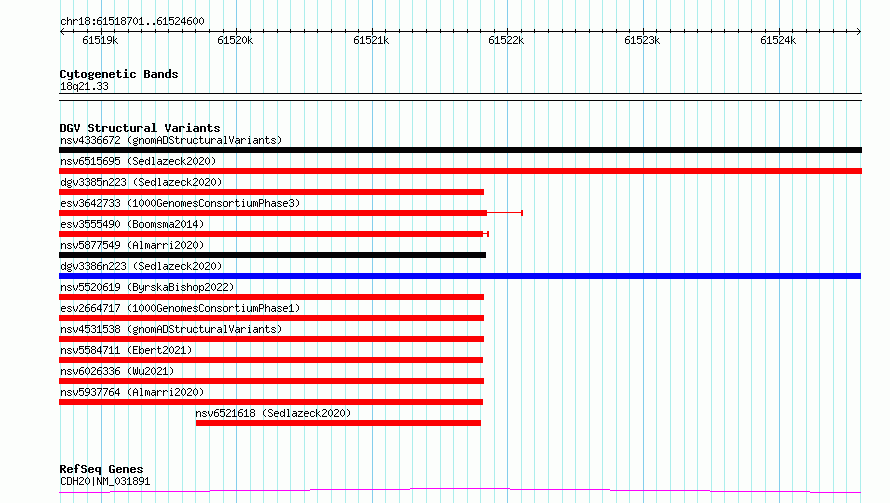Click the thin outer tail of esv3642733
This screenshot has height=503, width=890.
[505, 213]
